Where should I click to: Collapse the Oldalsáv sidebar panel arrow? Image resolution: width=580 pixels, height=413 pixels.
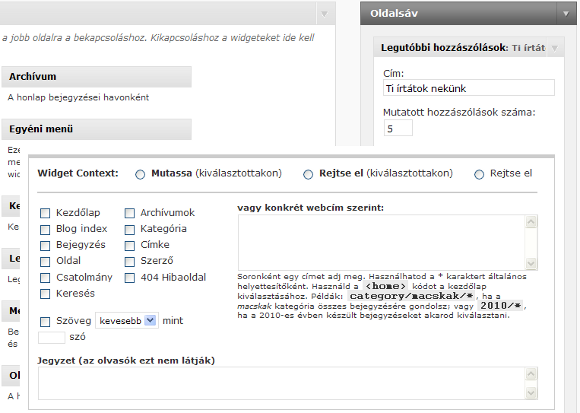coord(566,14)
